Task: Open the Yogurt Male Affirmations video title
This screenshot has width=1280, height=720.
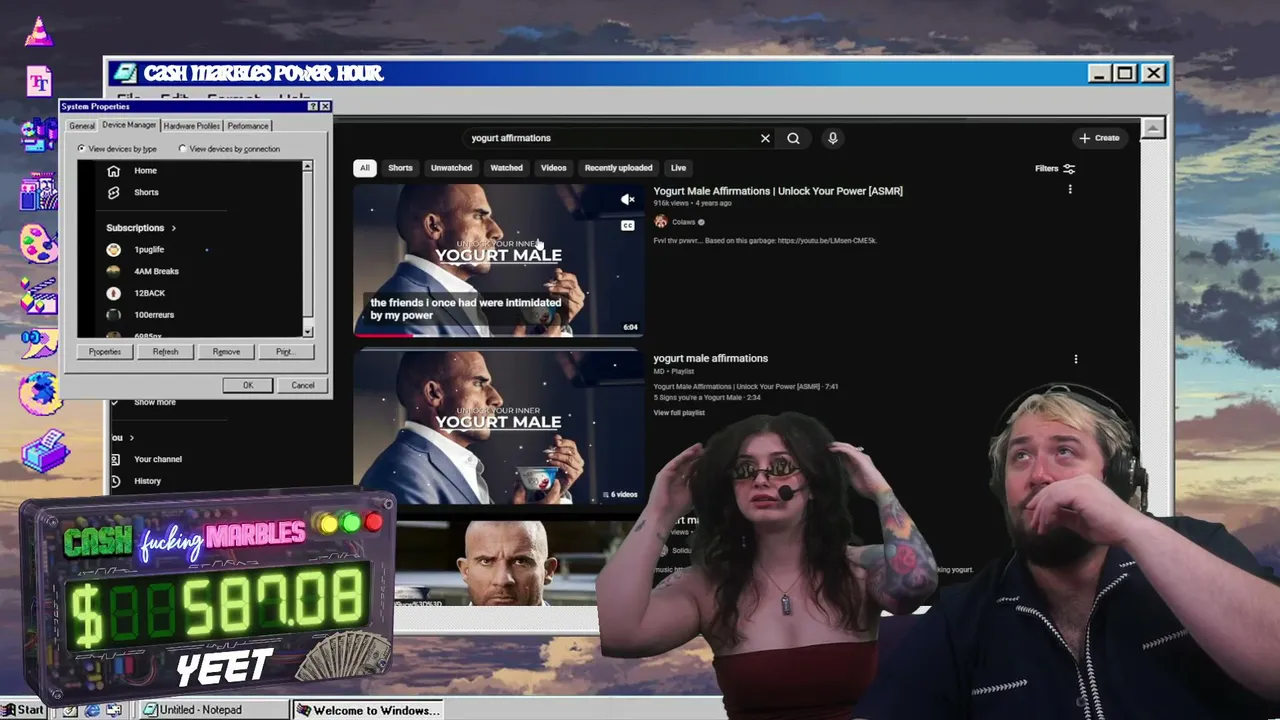Action: click(x=778, y=191)
